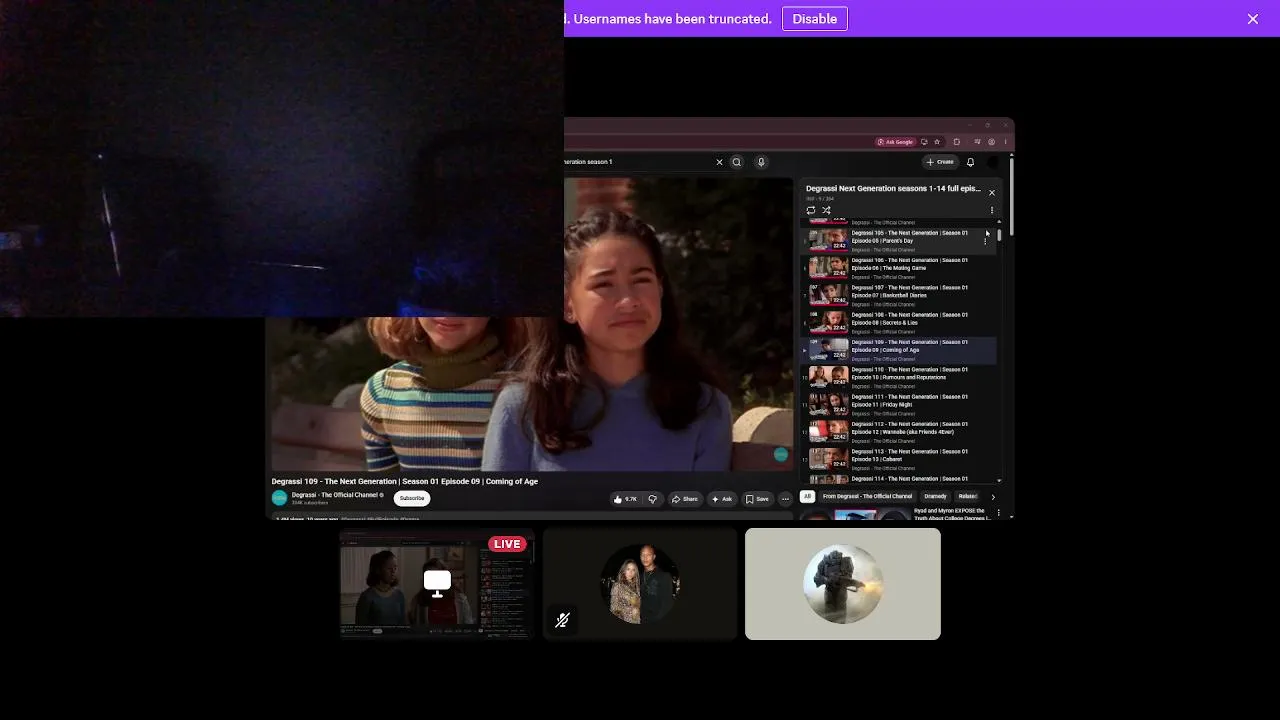
Task: Close the Degrassi playlist panel
Action: coord(992,193)
